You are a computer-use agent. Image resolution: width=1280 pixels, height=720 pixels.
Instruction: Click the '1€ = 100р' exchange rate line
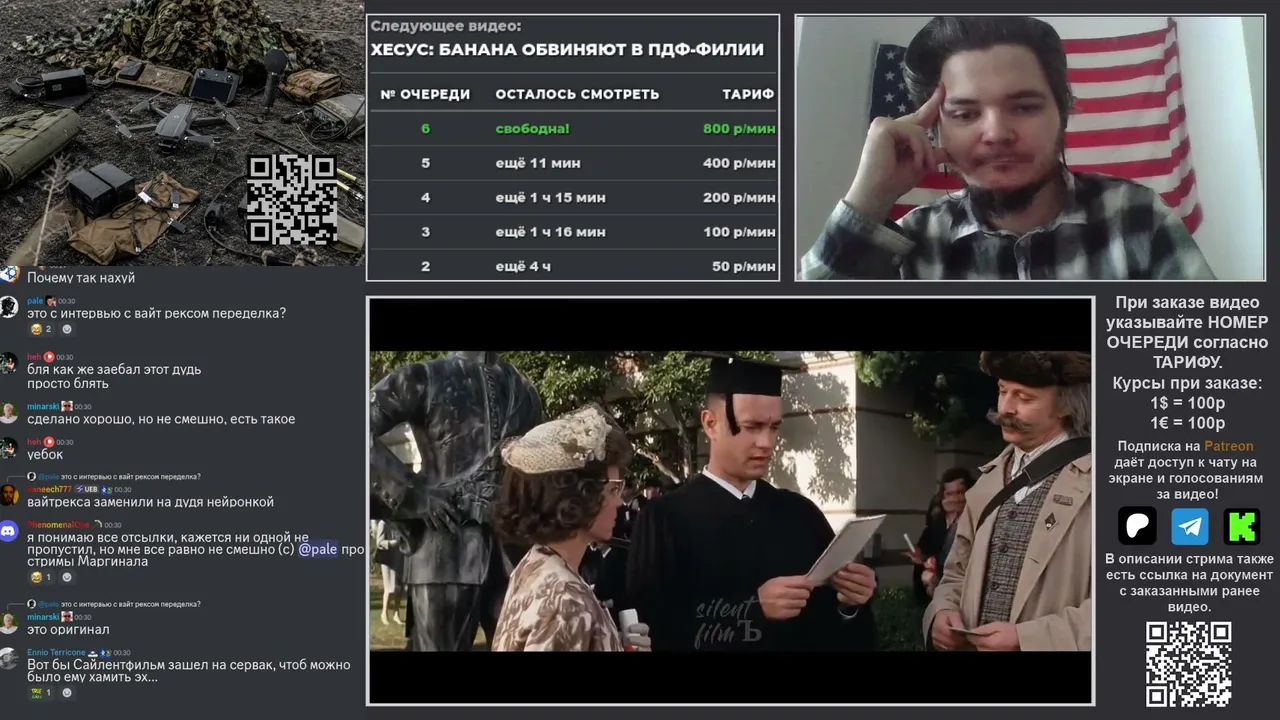(1188, 422)
